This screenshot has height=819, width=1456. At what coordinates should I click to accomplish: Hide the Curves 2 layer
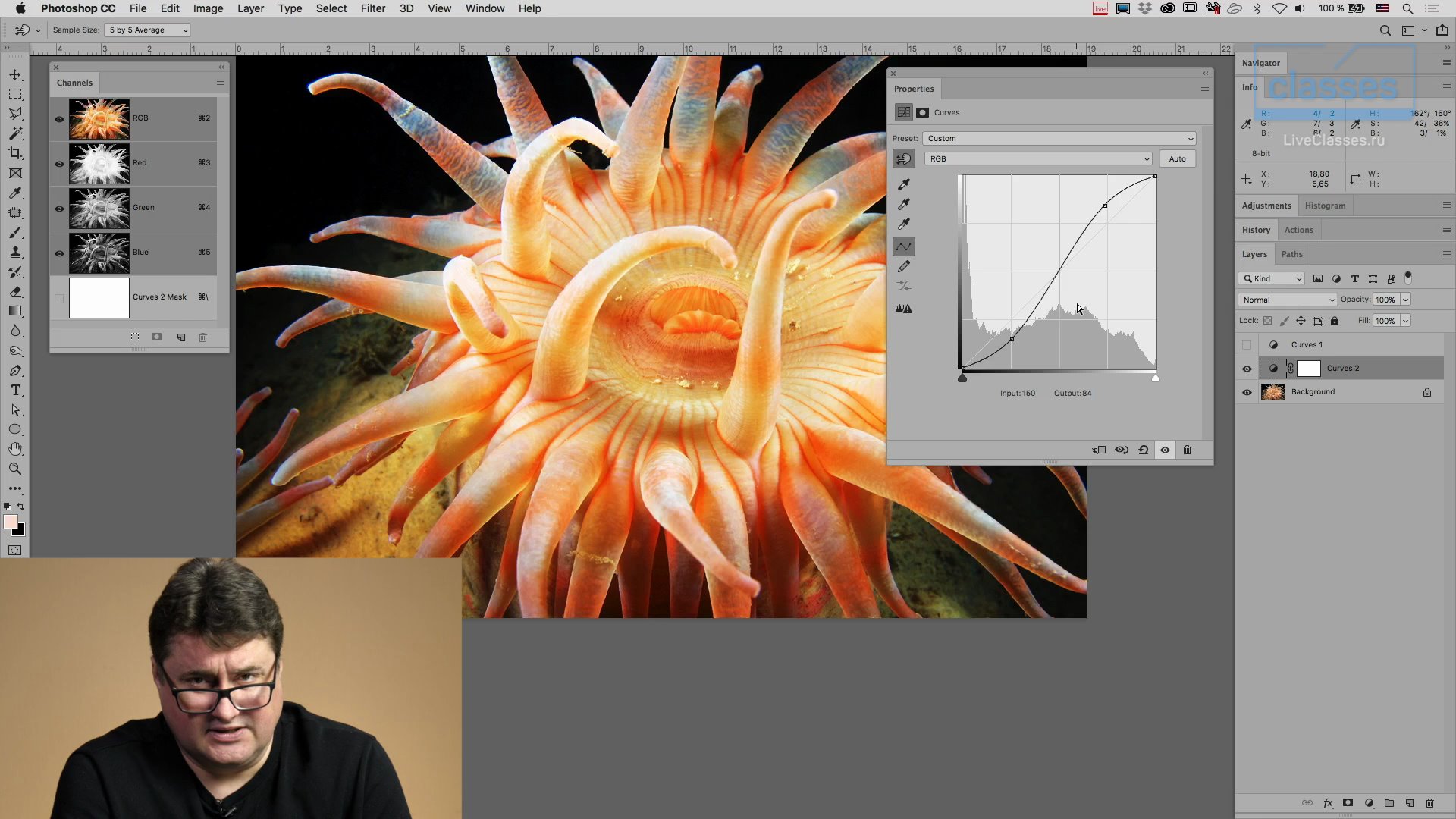click(1247, 369)
